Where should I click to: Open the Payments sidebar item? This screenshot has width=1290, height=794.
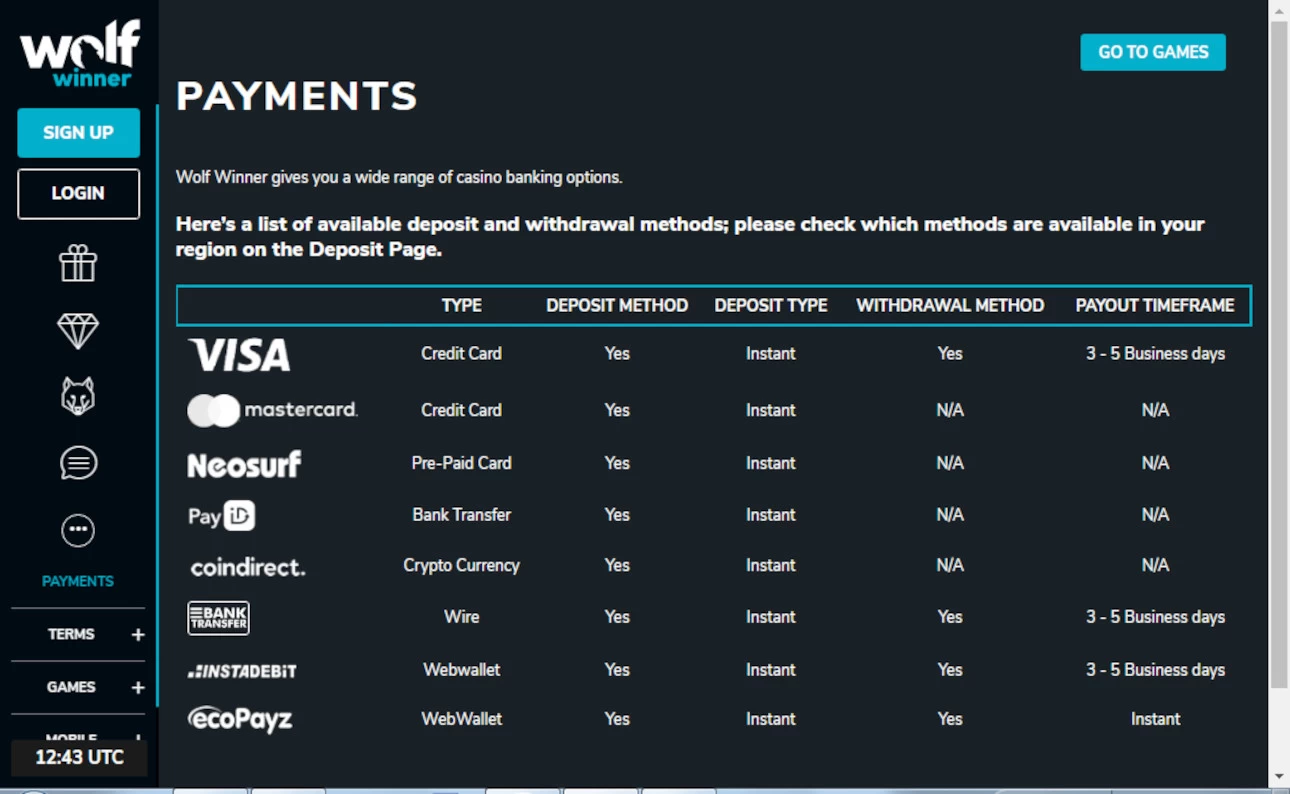coord(78,581)
